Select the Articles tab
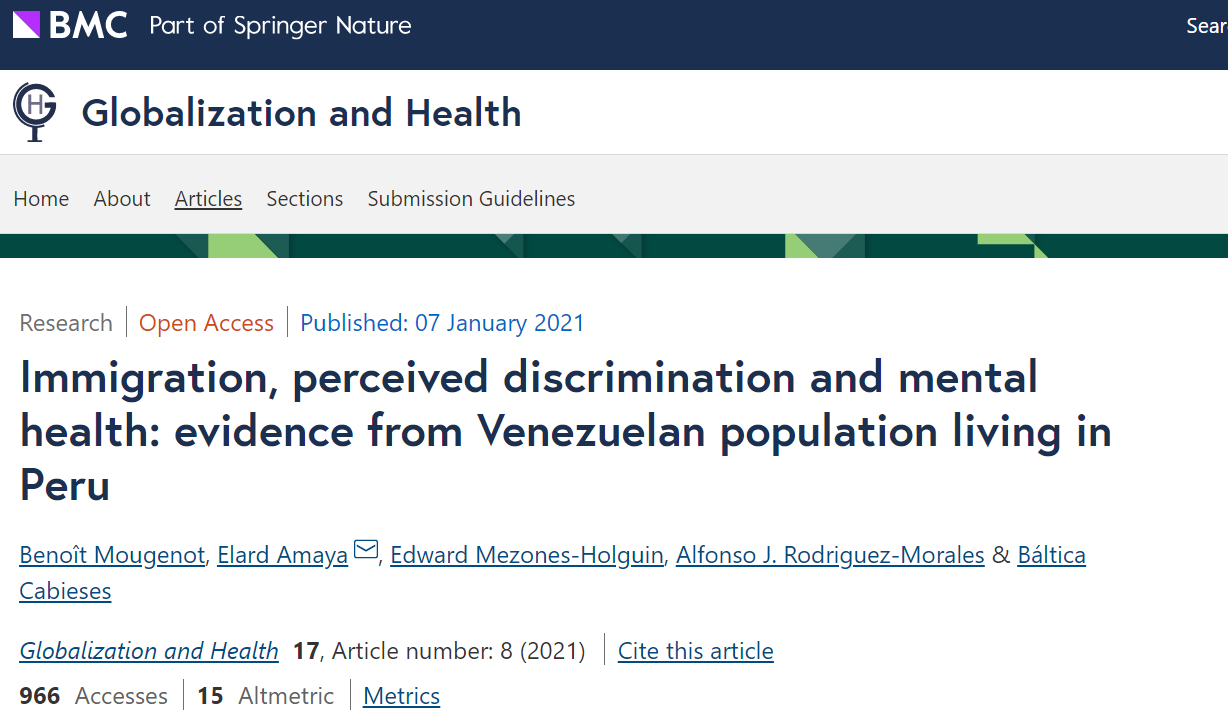Viewport: 1228px width, 722px height. tap(208, 198)
